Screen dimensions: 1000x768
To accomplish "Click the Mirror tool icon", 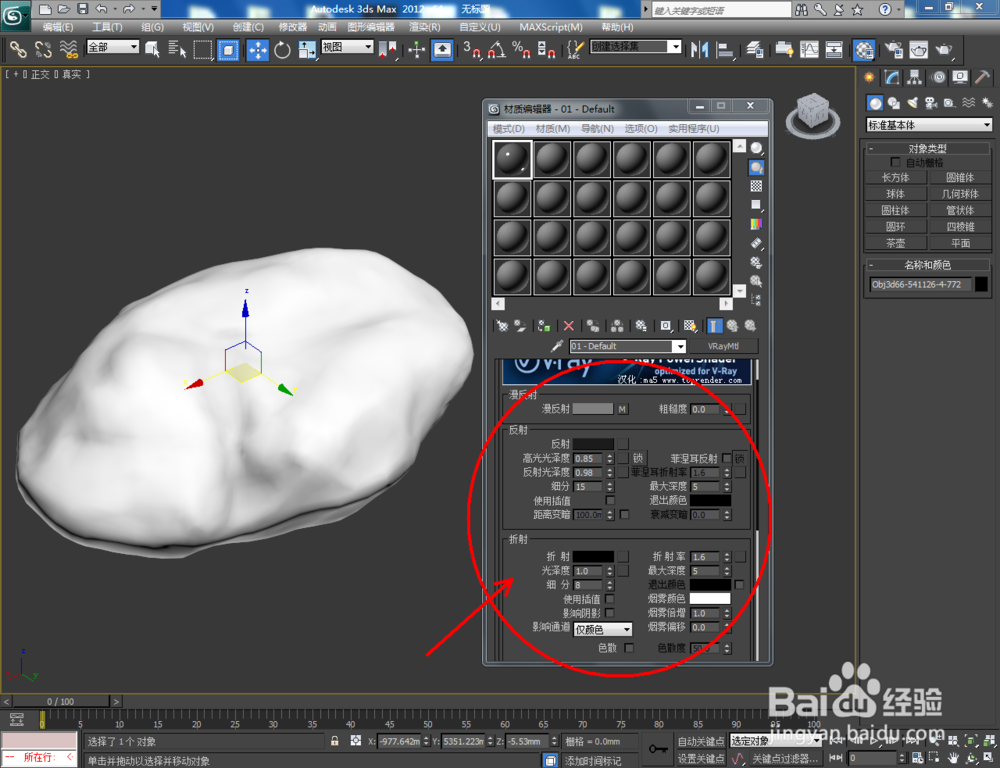I will (x=700, y=49).
